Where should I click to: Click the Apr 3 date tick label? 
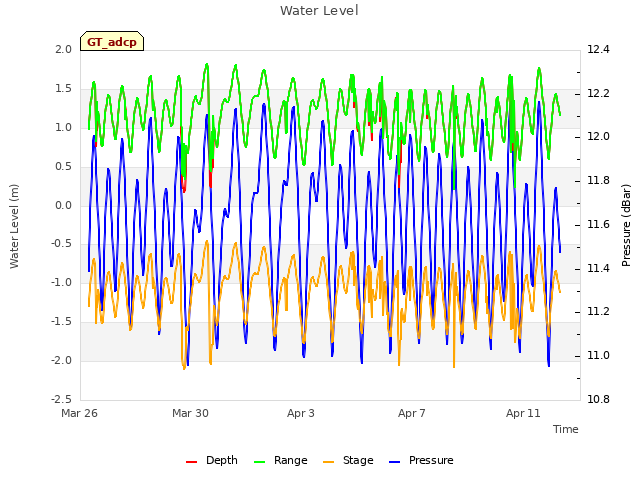tap(301, 413)
